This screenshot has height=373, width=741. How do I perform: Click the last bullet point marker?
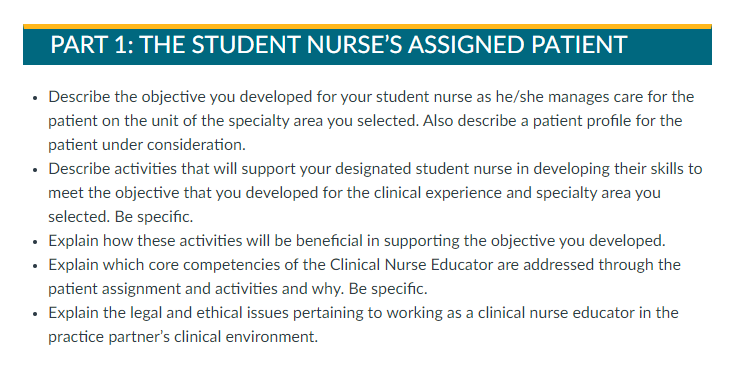click(35, 314)
